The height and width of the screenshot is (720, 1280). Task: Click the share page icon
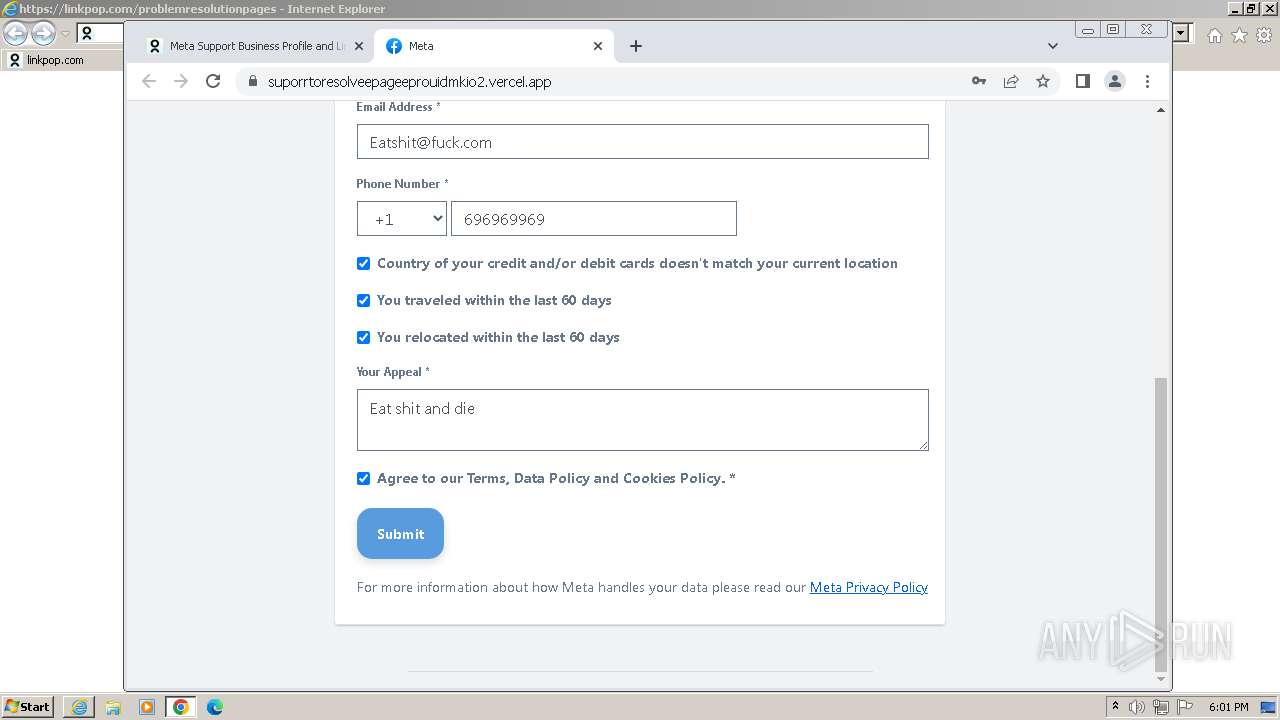(1011, 82)
